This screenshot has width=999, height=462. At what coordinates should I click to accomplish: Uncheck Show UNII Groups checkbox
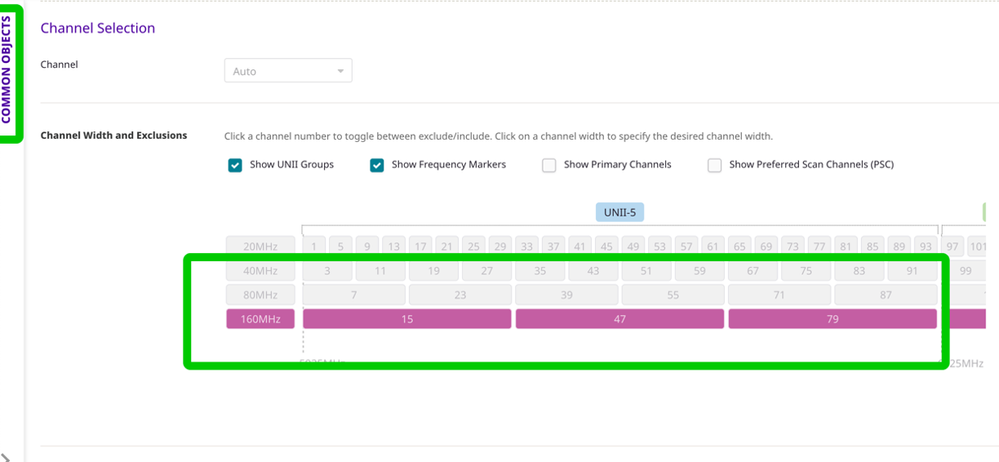click(x=235, y=165)
